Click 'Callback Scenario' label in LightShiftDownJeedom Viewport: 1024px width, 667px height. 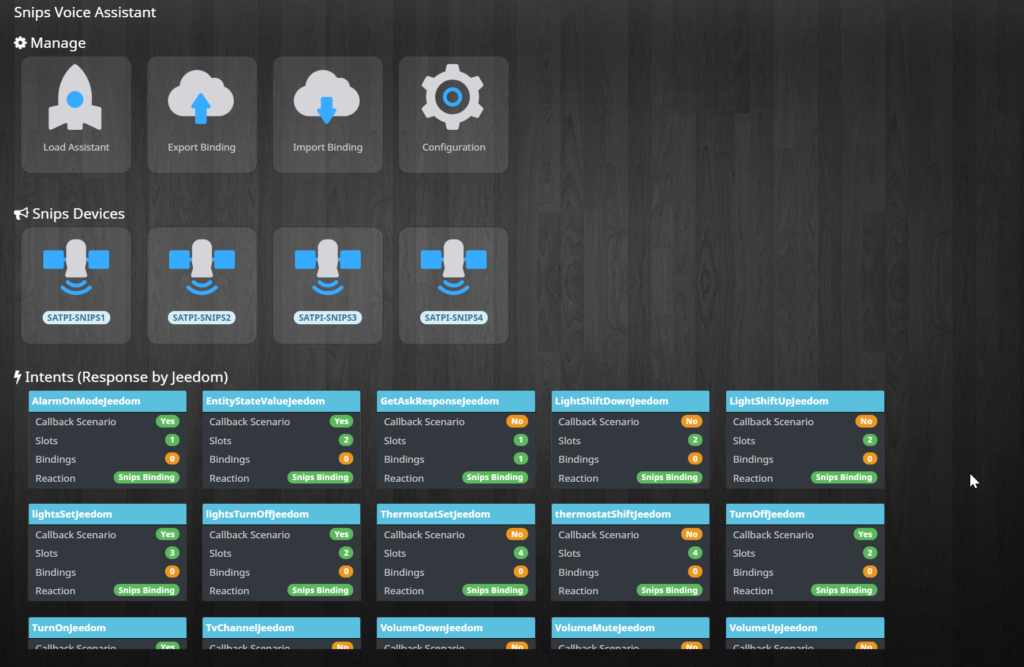click(x=598, y=422)
